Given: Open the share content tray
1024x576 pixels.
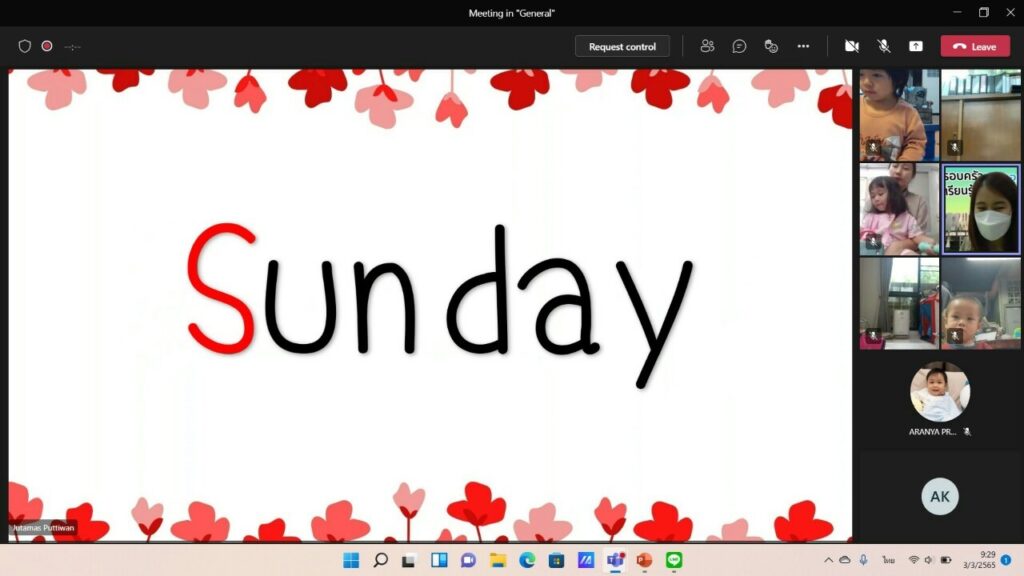Looking at the screenshot, I should 915,46.
